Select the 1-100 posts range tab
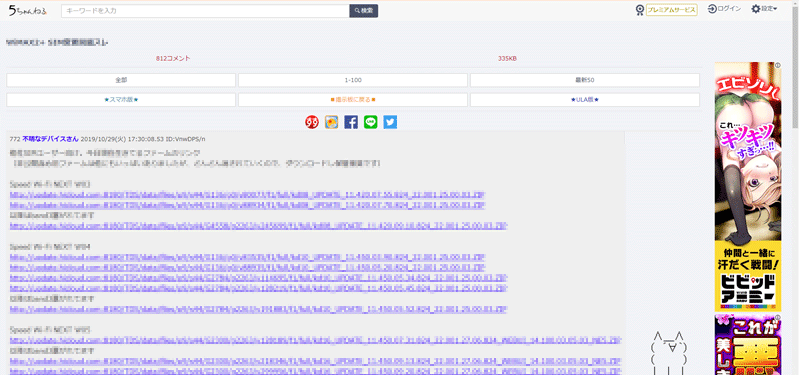Screen dimensions: 800x375 pos(353,80)
